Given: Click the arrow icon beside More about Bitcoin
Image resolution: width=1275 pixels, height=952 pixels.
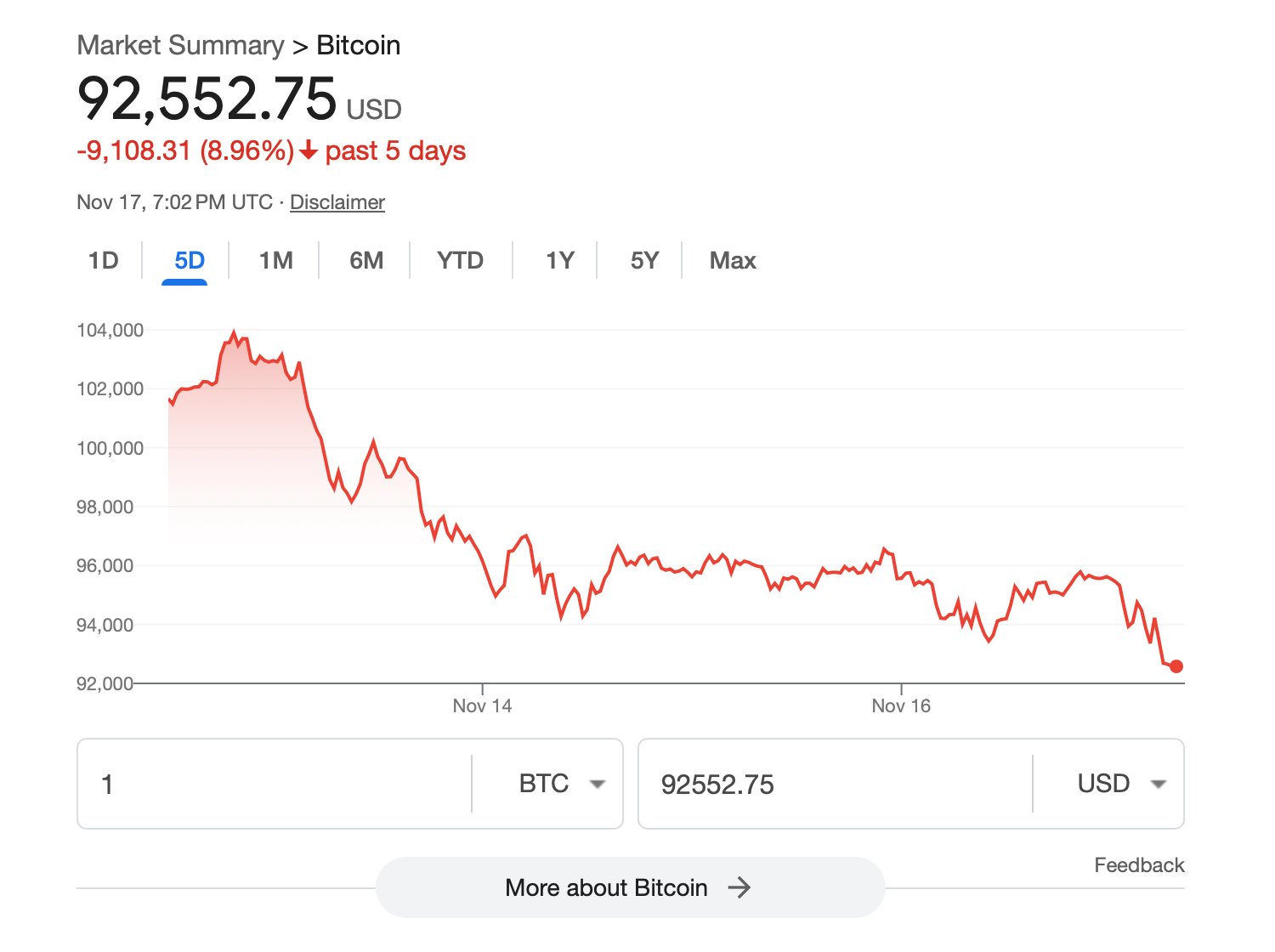Looking at the screenshot, I should tap(739, 887).
